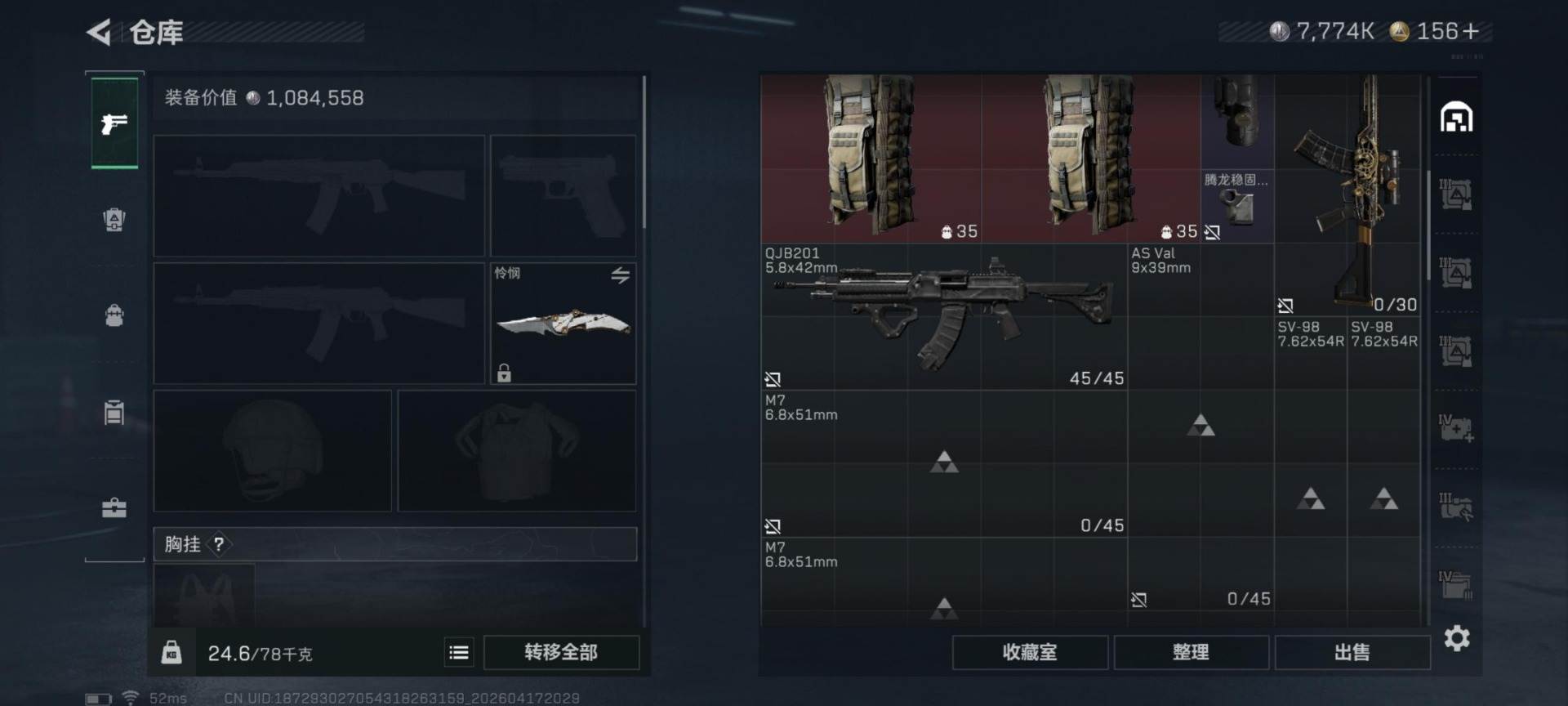Select the QJB201 weapon in stash

[944, 317]
